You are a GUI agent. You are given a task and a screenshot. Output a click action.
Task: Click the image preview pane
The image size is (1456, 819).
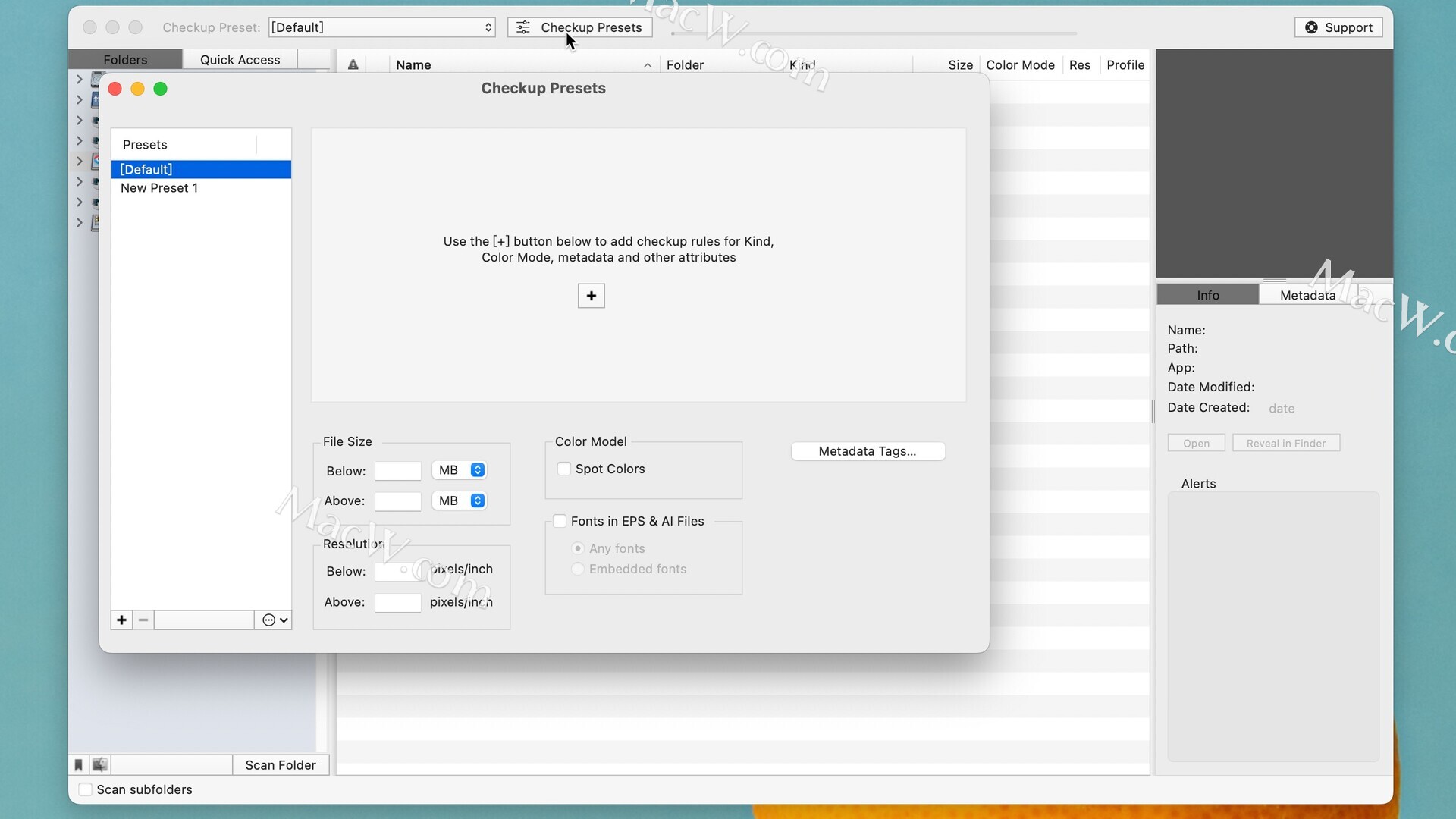click(x=1274, y=163)
